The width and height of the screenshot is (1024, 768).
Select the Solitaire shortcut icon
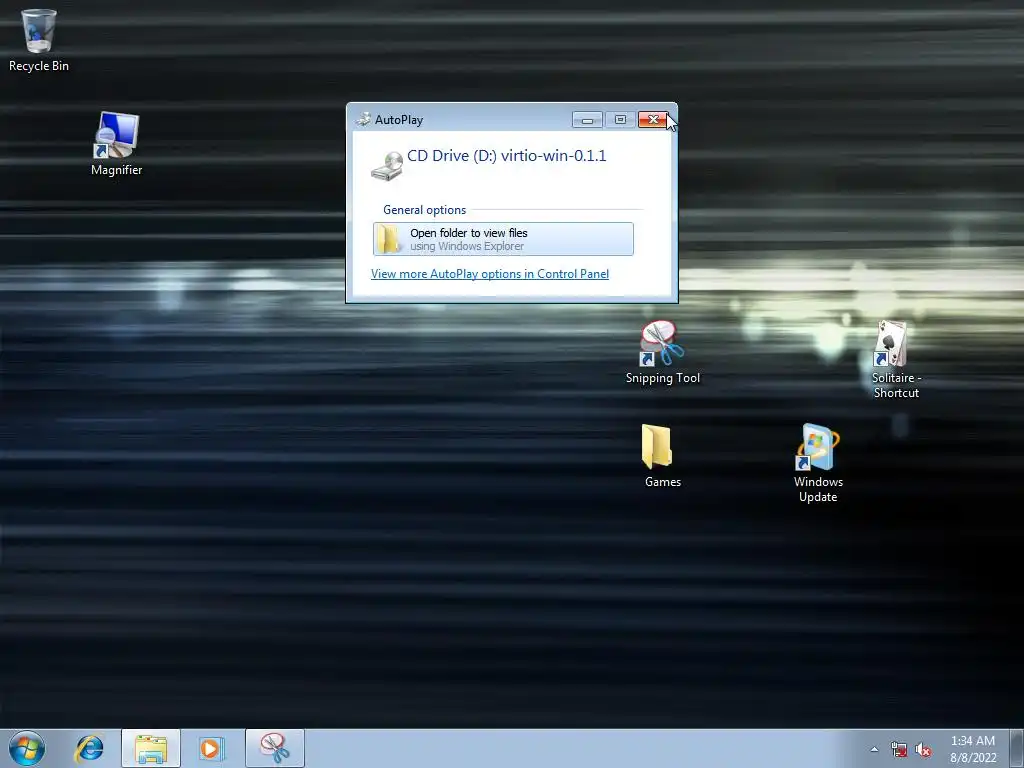pyautogui.click(x=896, y=359)
